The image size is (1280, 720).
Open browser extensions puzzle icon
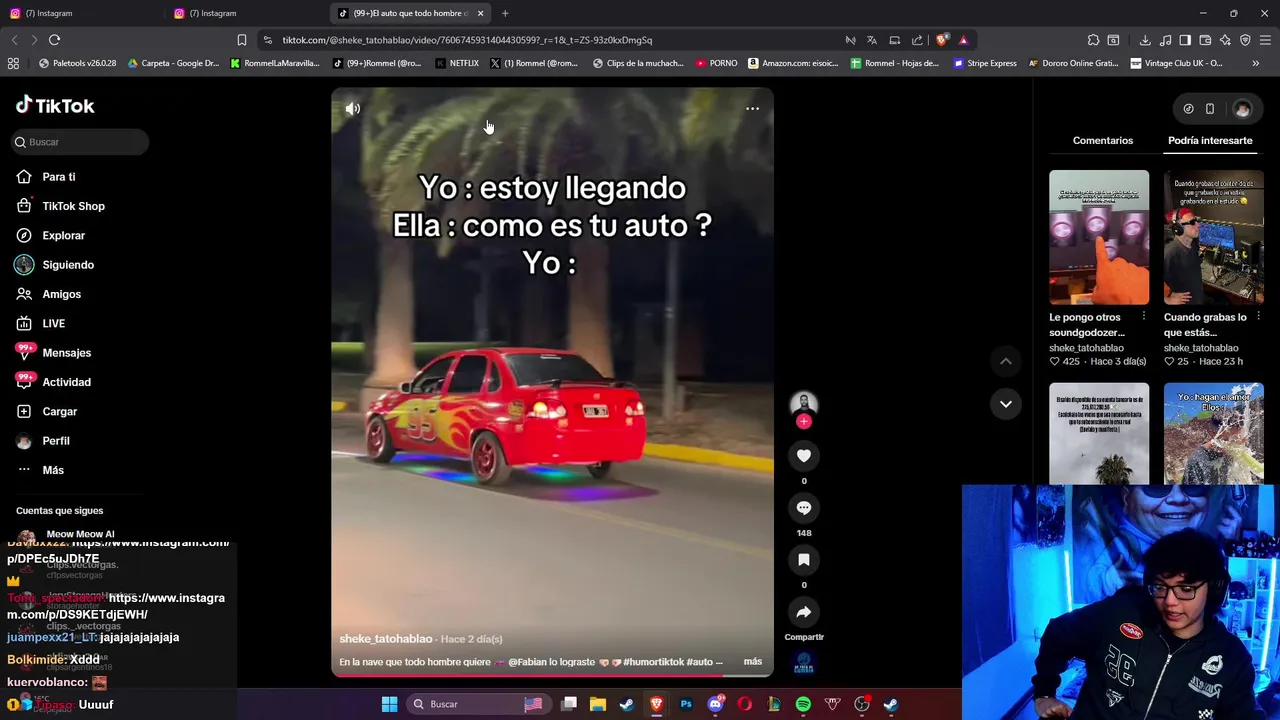1093,40
